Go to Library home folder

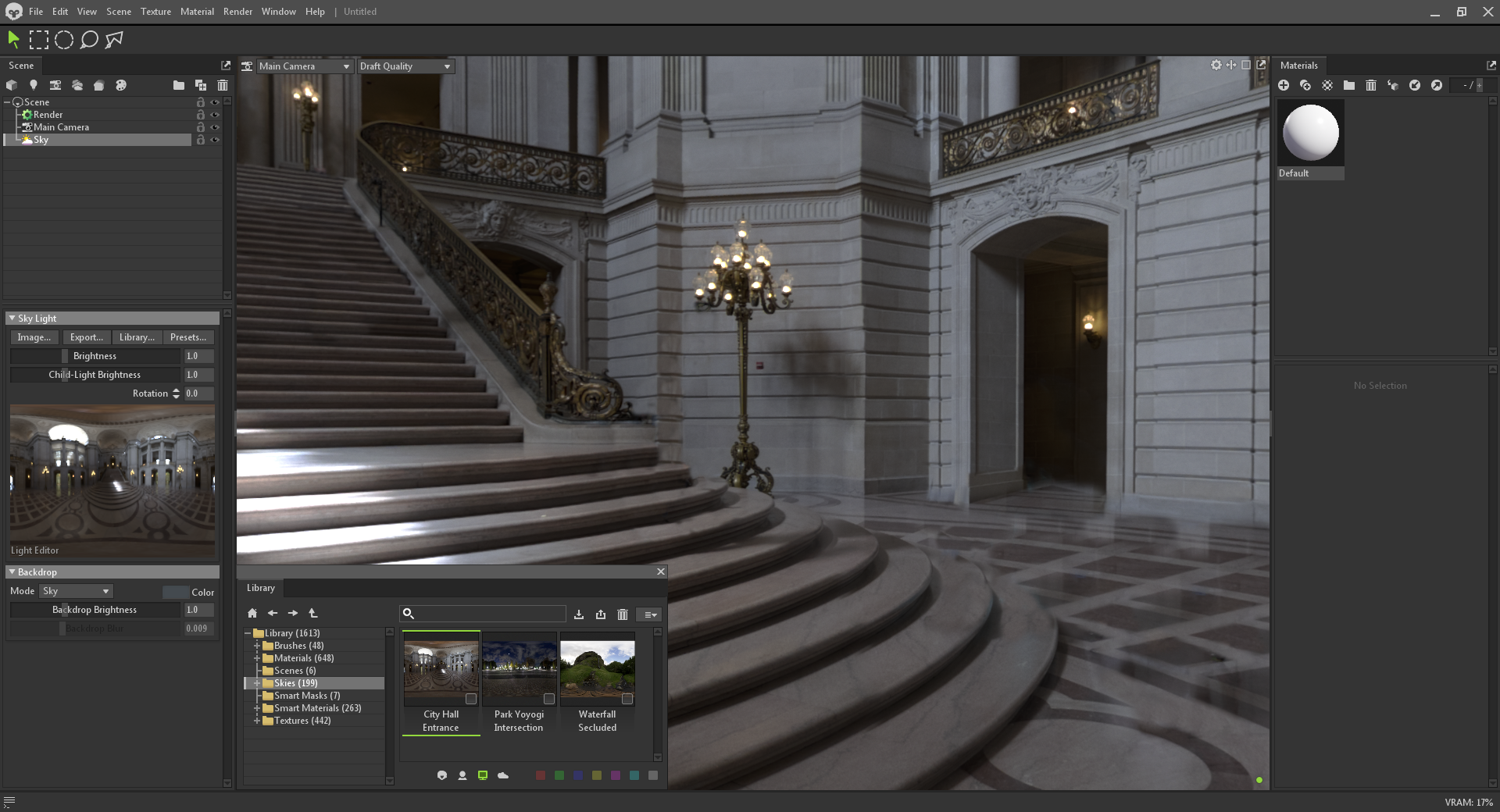(x=252, y=614)
